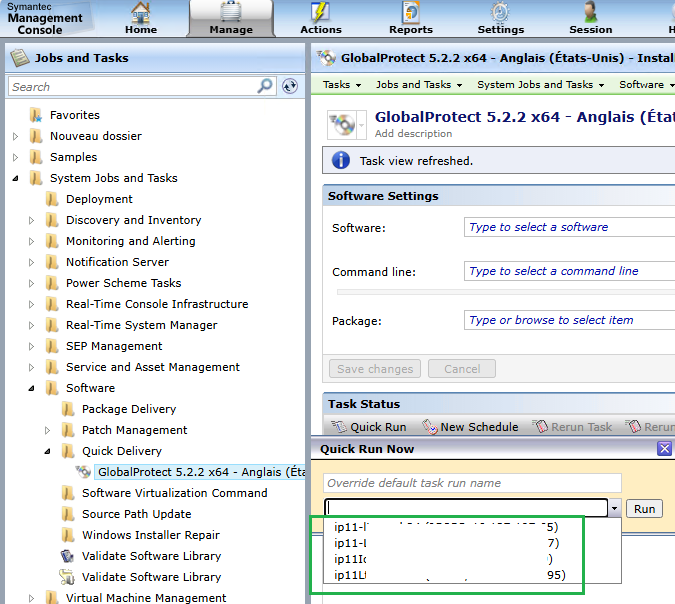Screen dimensions: 675x604
Task: Select the Deployment folder
Action: pyautogui.click(x=99, y=199)
